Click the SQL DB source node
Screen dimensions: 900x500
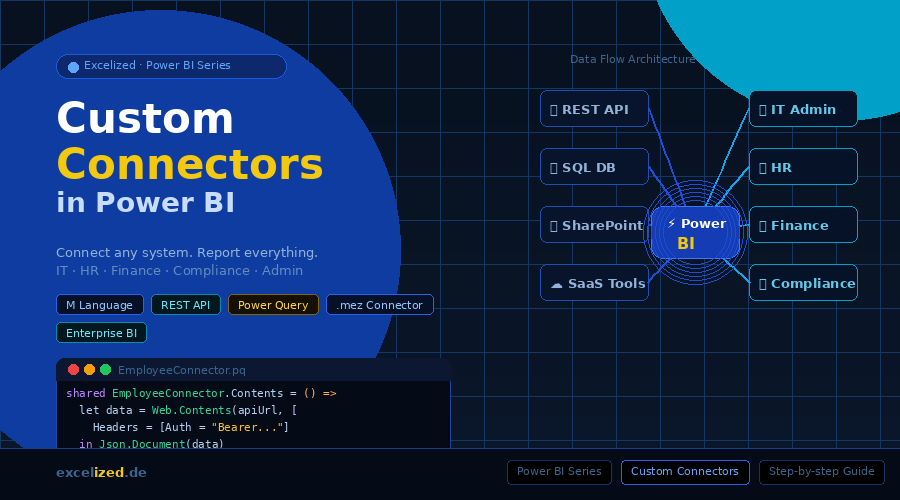coord(595,167)
